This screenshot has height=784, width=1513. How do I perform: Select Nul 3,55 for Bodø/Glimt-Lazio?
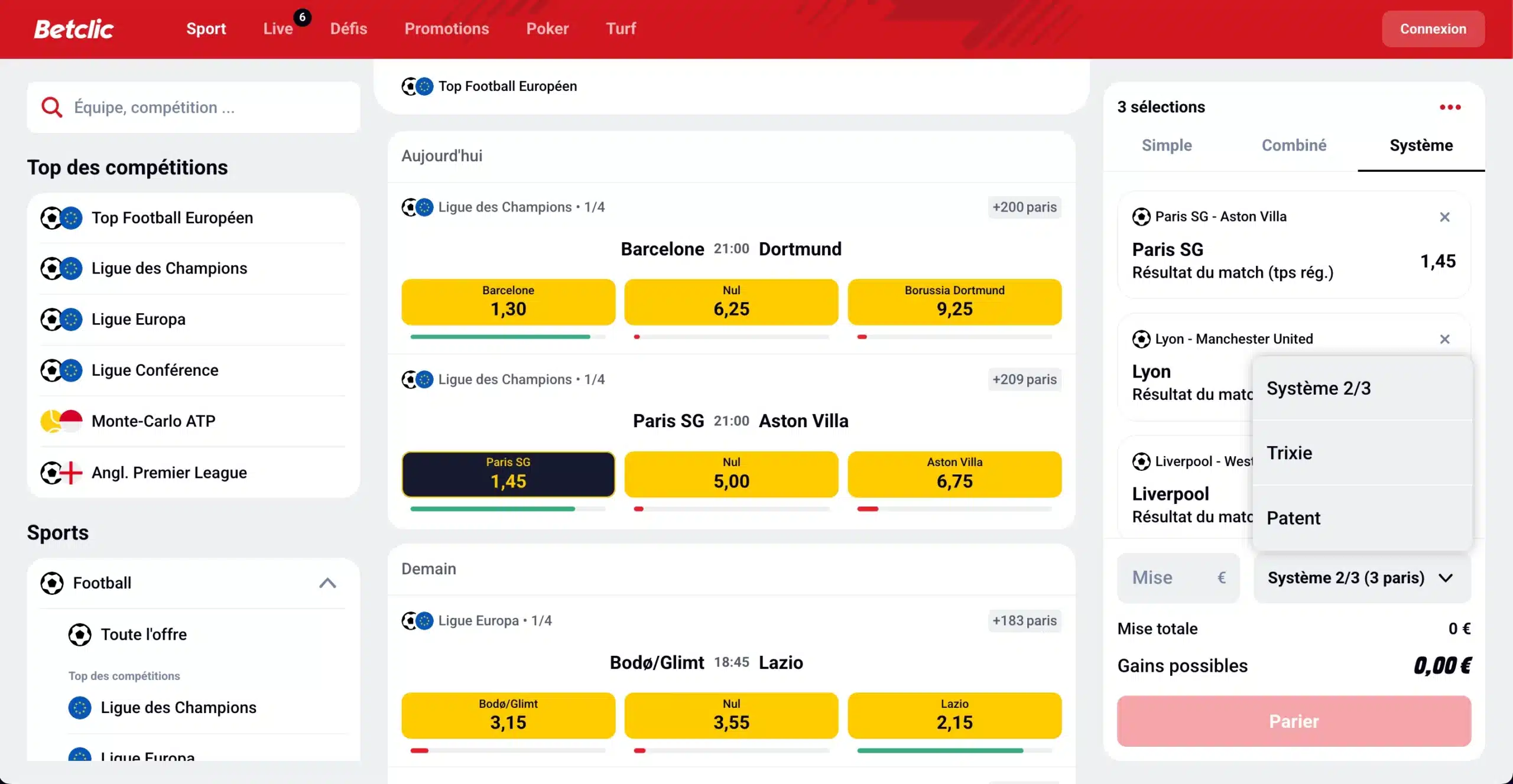click(x=731, y=715)
